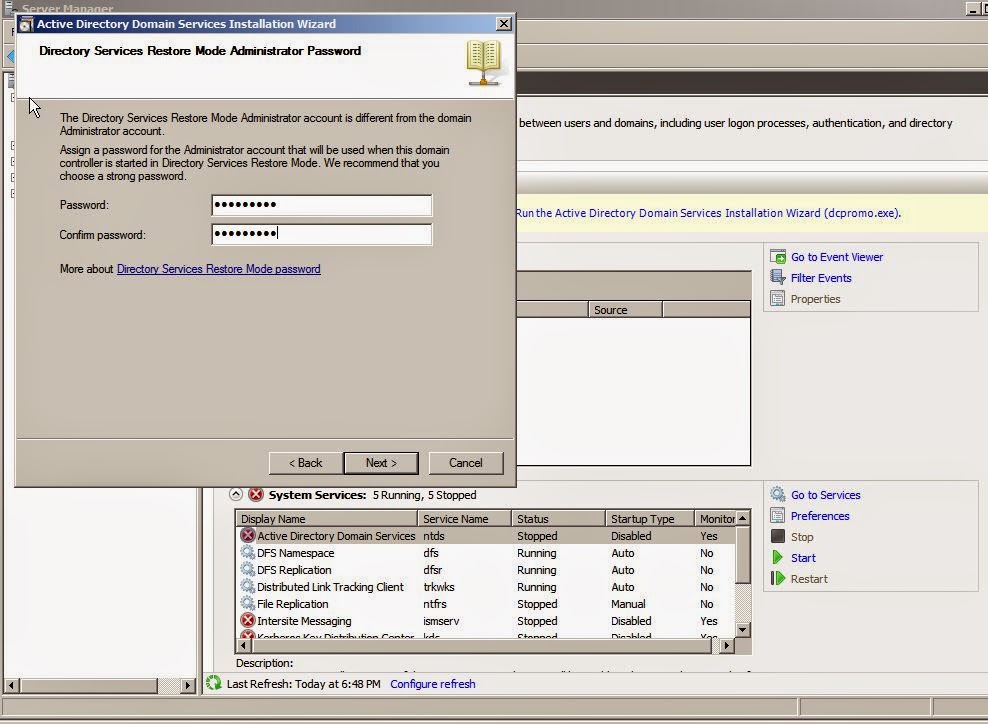Click the Restart service text
The width and height of the screenshot is (988, 724).
(x=809, y=578)
